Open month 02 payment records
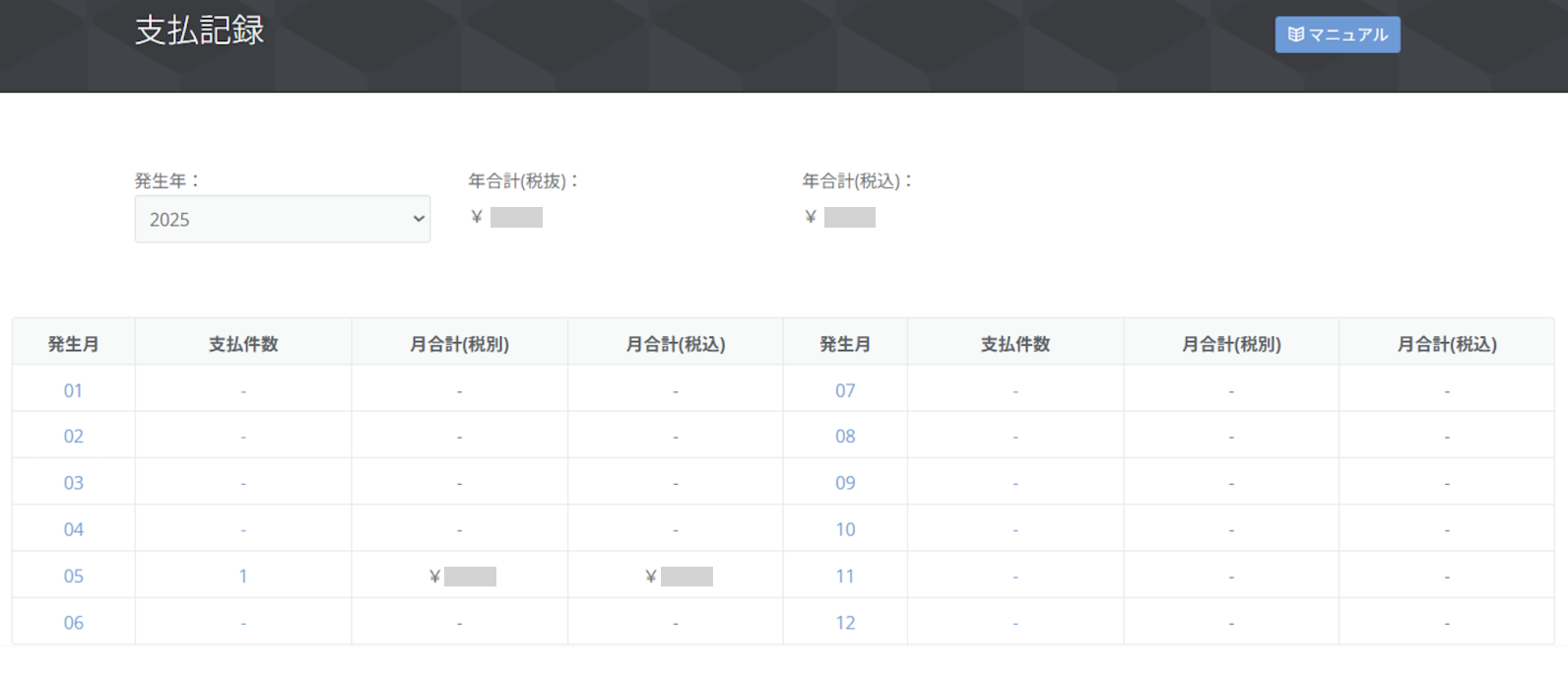 tap(73, 437)
